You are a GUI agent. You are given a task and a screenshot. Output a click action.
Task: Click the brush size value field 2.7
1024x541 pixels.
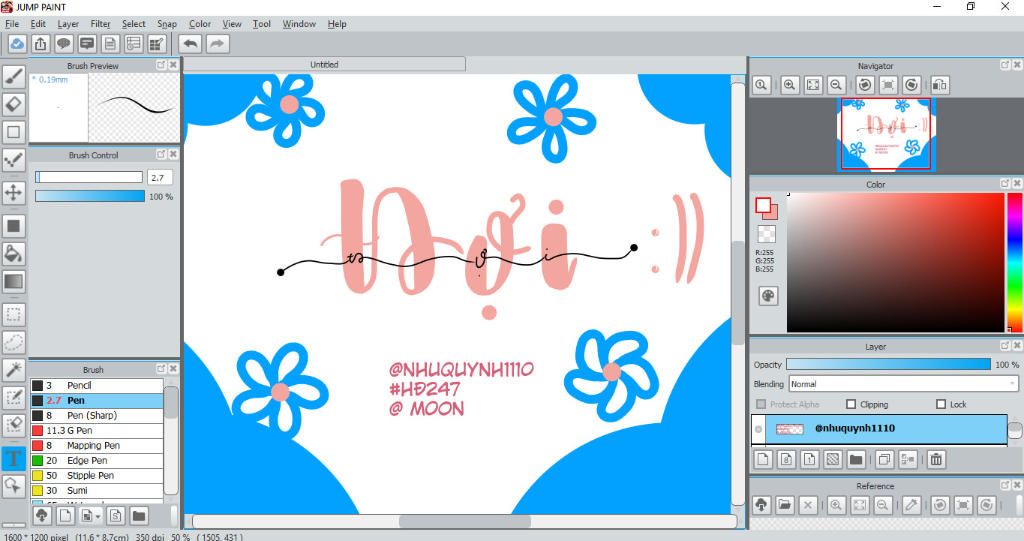pyautogui.click(x=160, y=177)
